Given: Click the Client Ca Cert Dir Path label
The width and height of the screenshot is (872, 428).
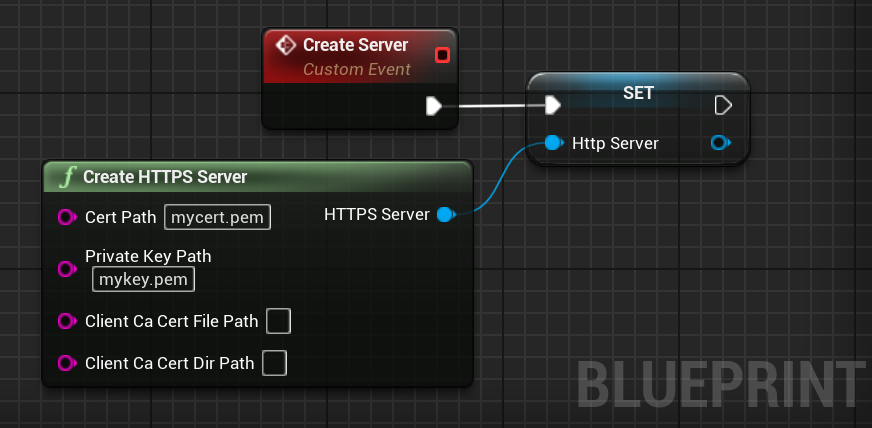Looking at the screenshot, I should (170, 364).
